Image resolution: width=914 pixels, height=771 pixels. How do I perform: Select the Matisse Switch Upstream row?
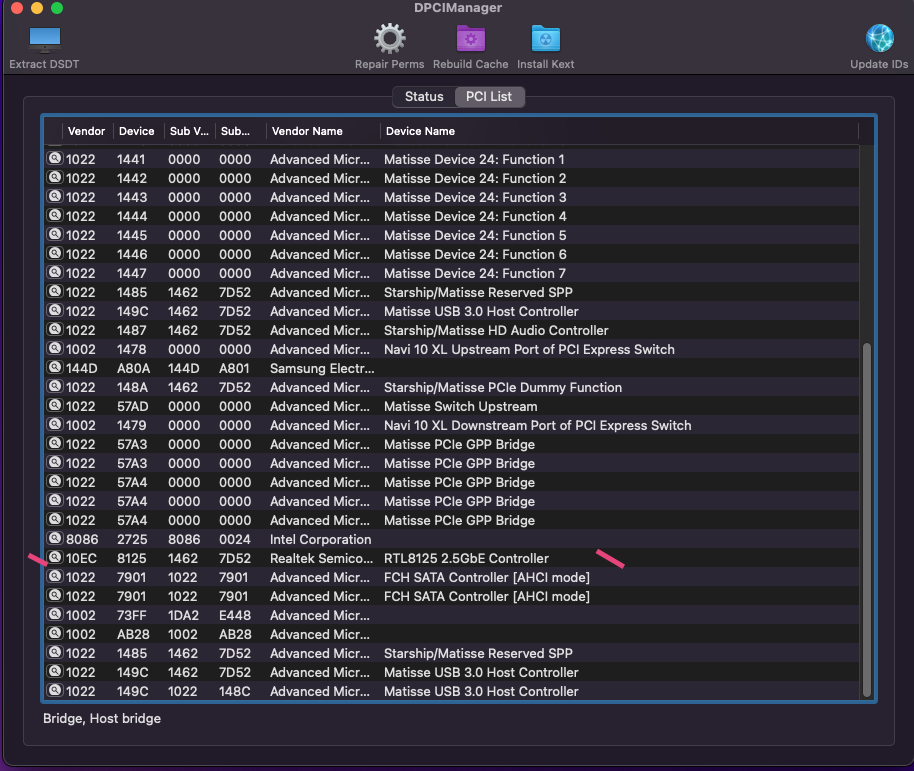[460, 406]
